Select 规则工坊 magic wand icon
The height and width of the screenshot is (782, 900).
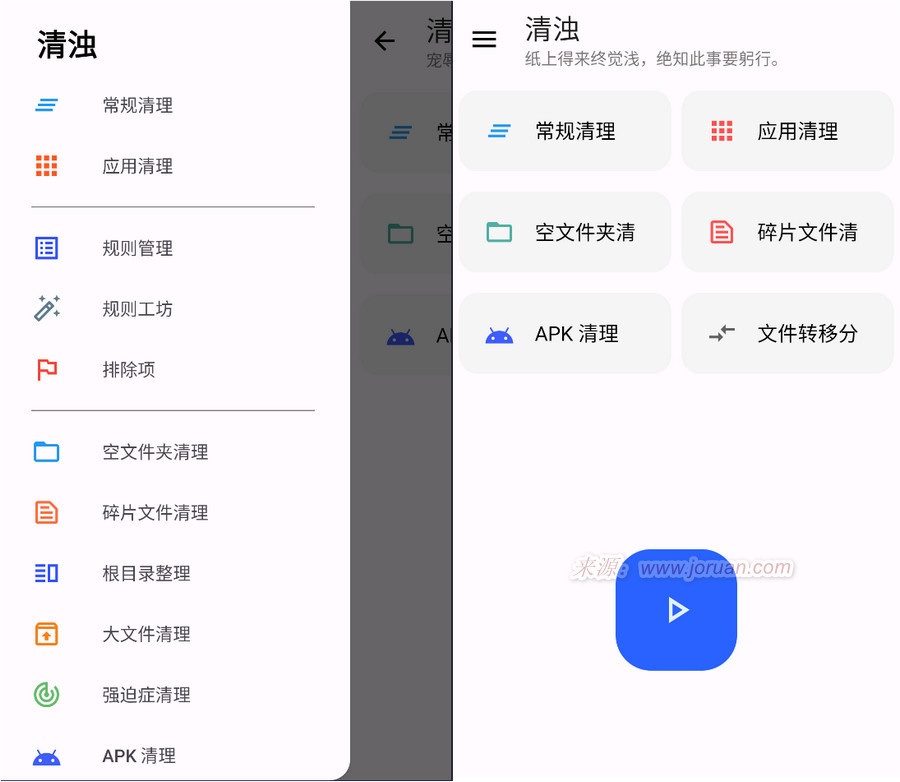[47, 309]
